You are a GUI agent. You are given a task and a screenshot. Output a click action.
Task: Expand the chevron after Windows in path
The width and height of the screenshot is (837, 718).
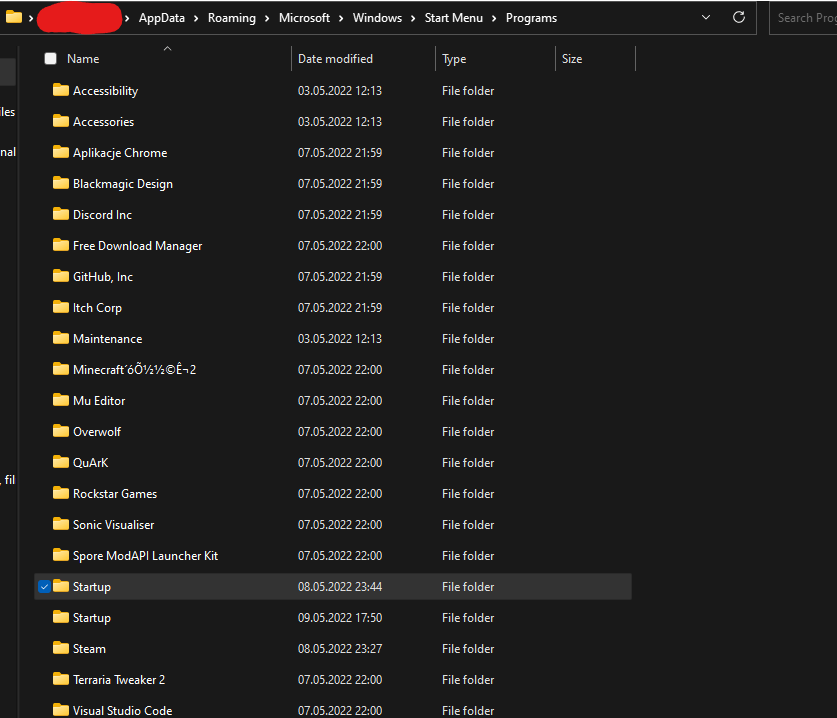[413, 18]
